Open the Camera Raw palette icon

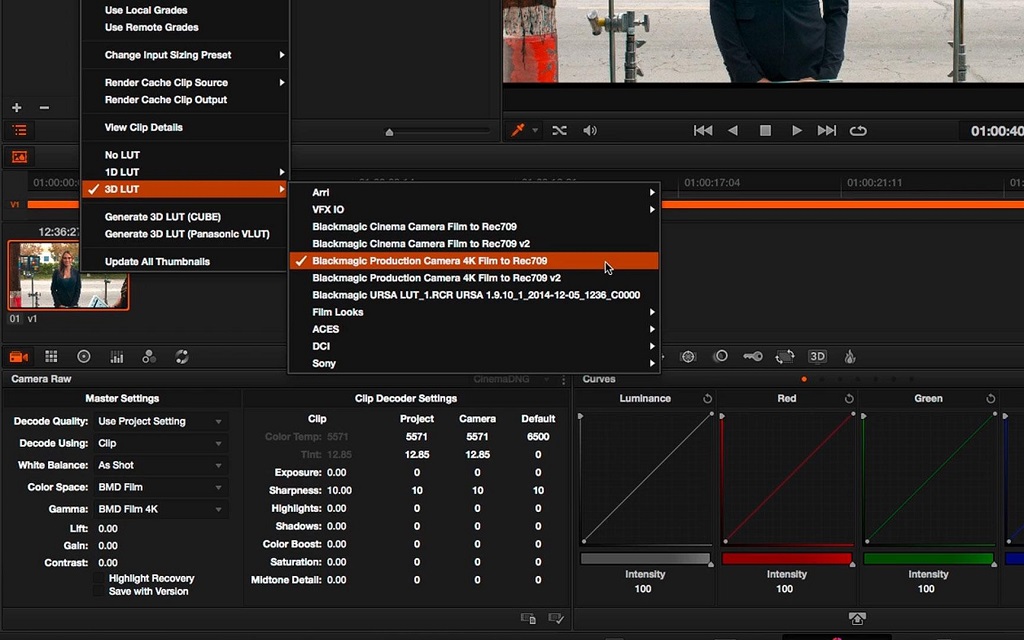tap(18, 357)
